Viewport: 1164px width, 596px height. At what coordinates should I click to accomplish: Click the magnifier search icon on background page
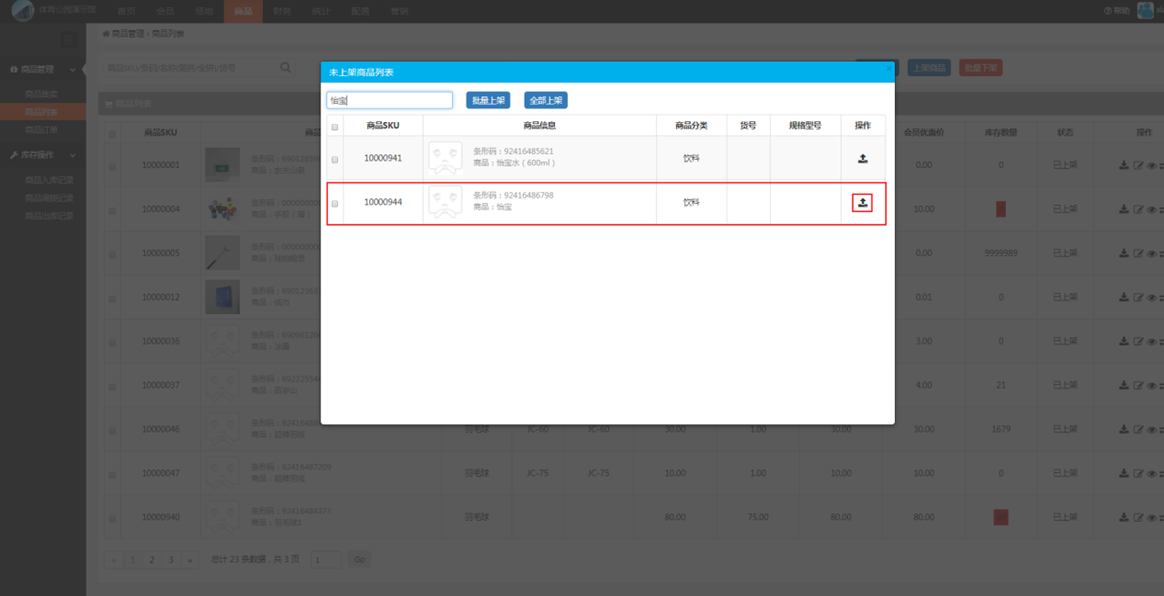285,68
